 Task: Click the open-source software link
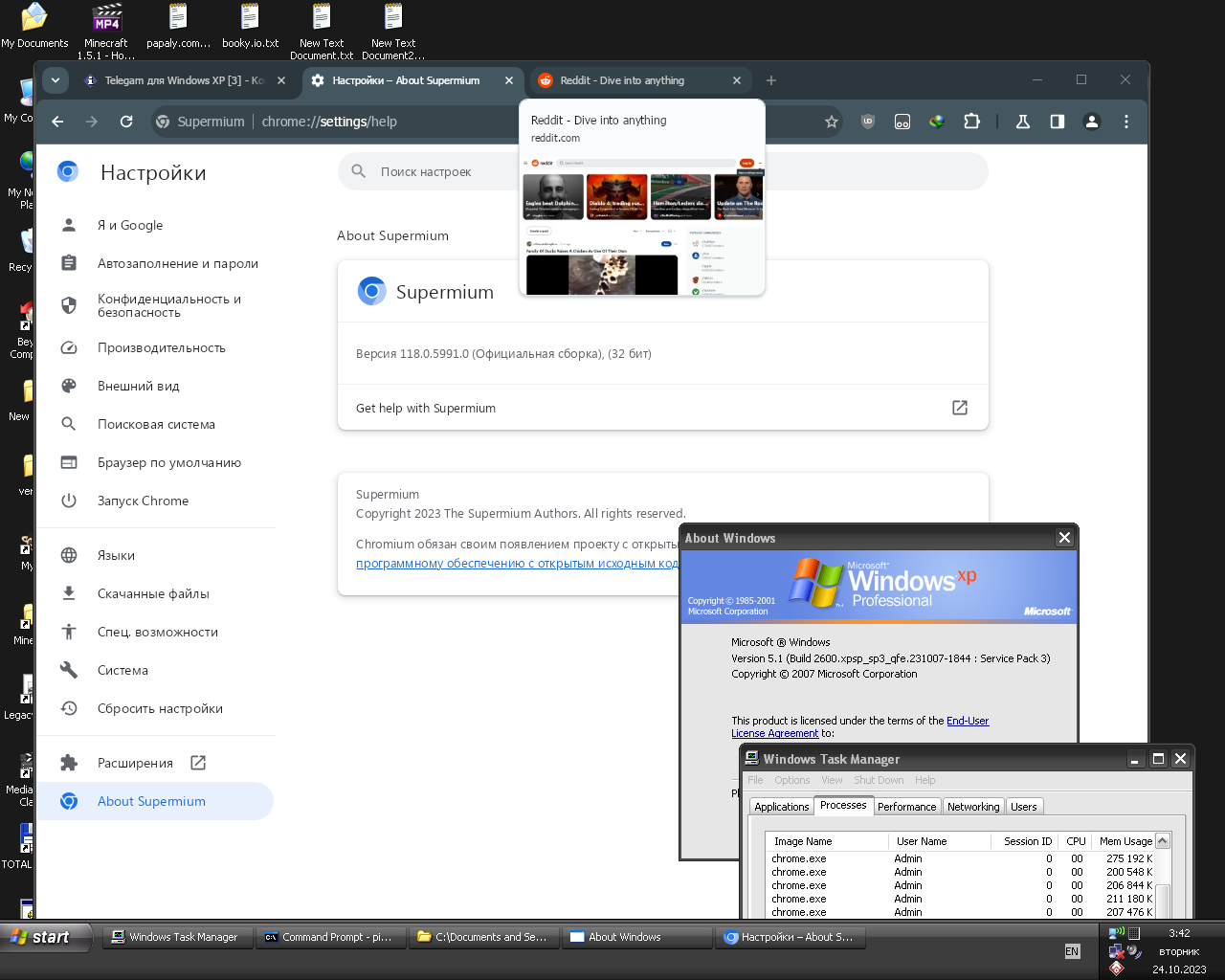517,564
